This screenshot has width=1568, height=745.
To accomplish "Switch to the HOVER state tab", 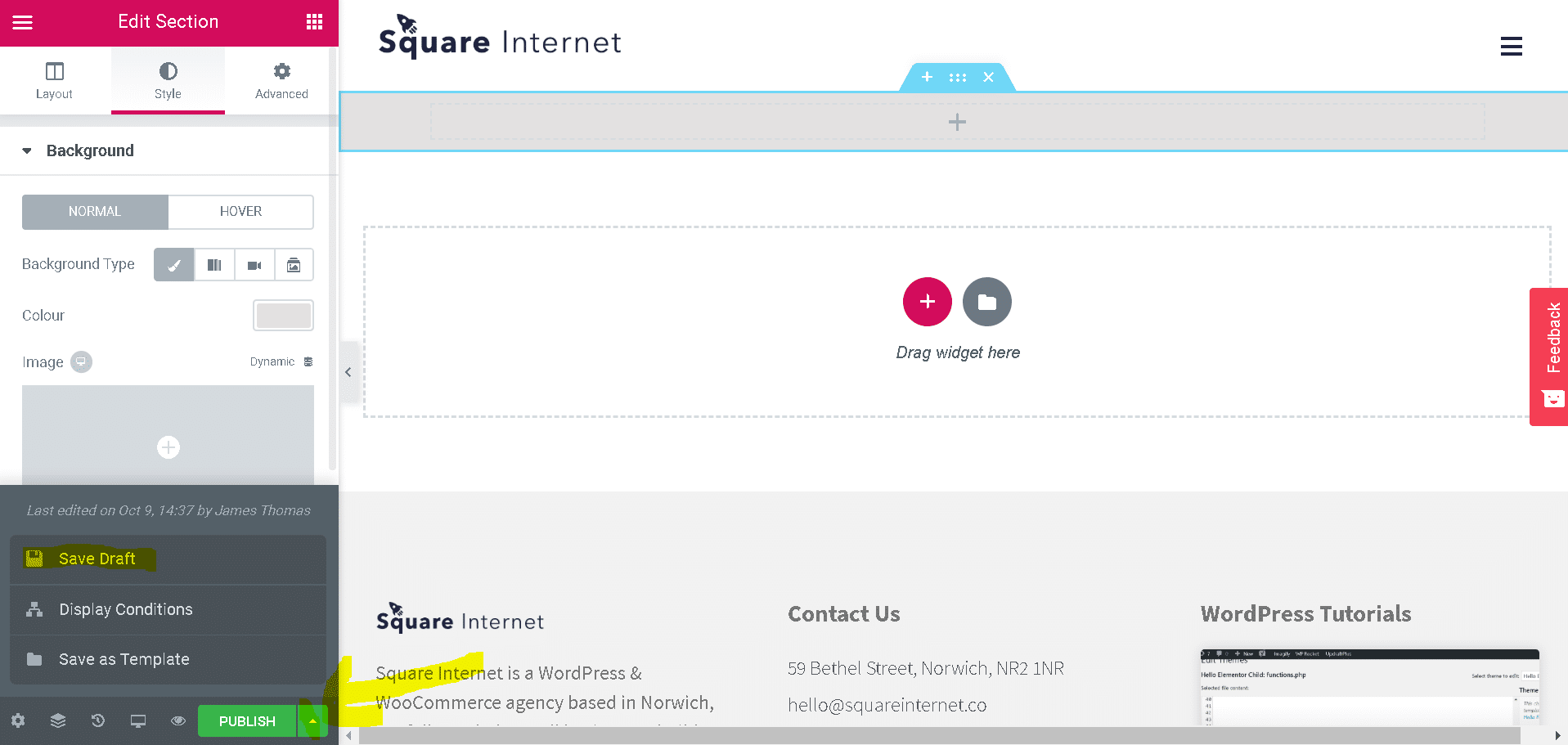I will point(240,211).
